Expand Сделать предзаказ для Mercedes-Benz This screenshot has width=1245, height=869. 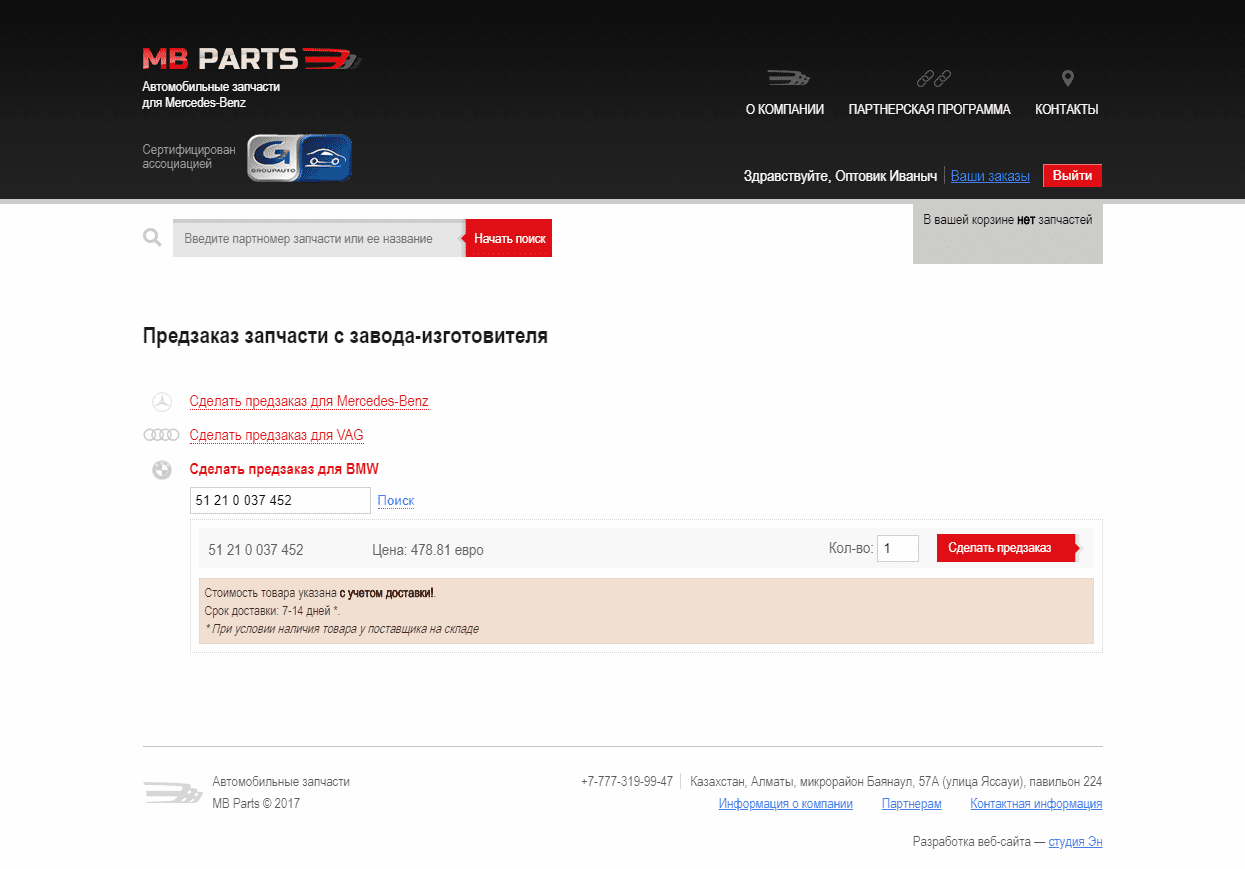pos(309,402)
